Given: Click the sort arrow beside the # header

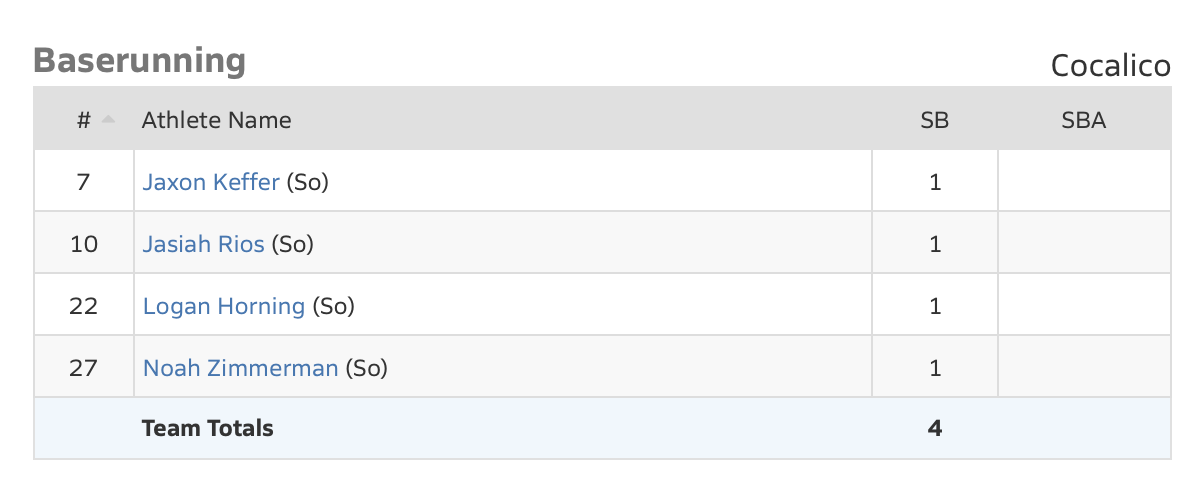Looking at the screenshot, I should (108, 120).
